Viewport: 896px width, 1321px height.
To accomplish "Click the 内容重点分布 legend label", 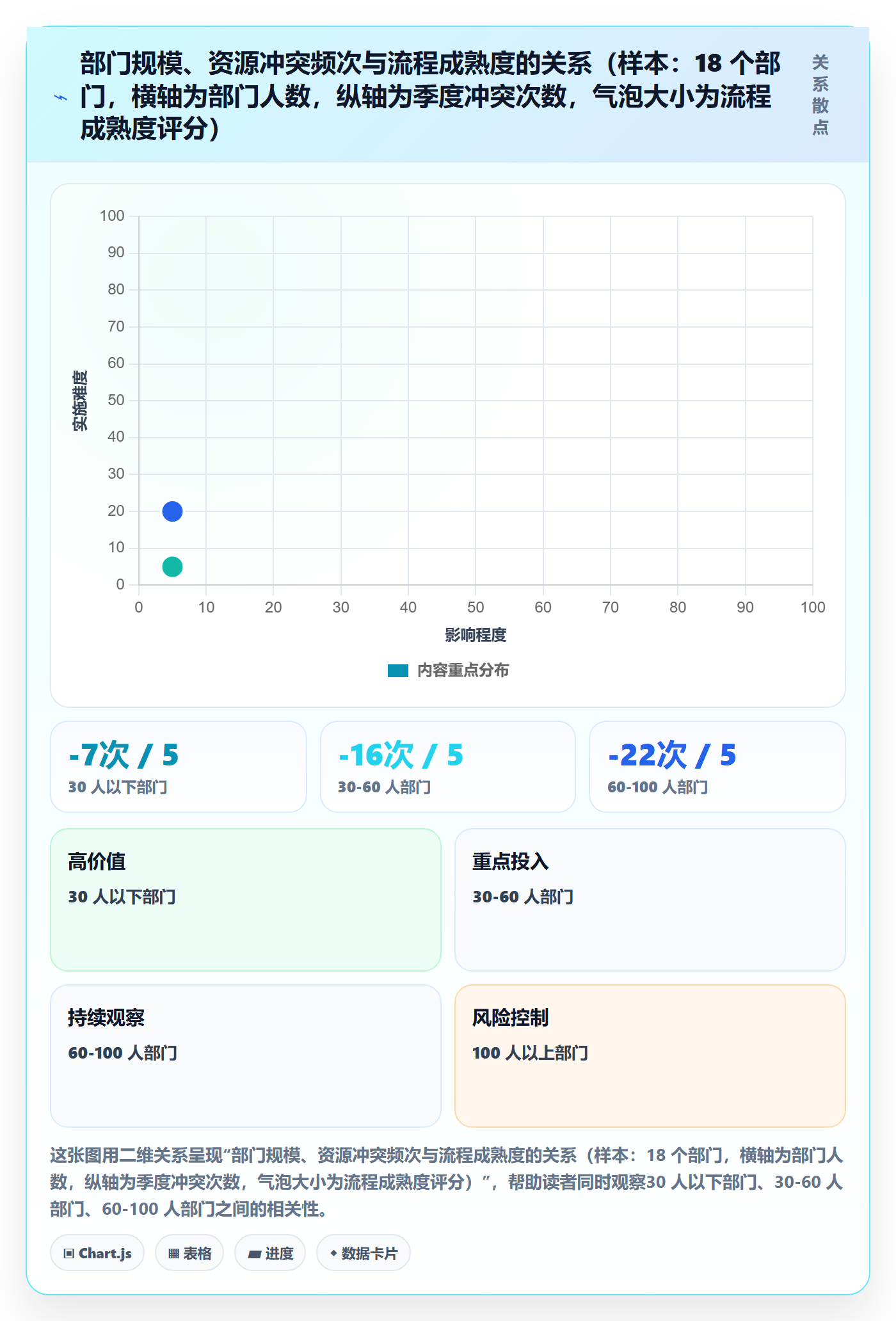I will [463, 671].
